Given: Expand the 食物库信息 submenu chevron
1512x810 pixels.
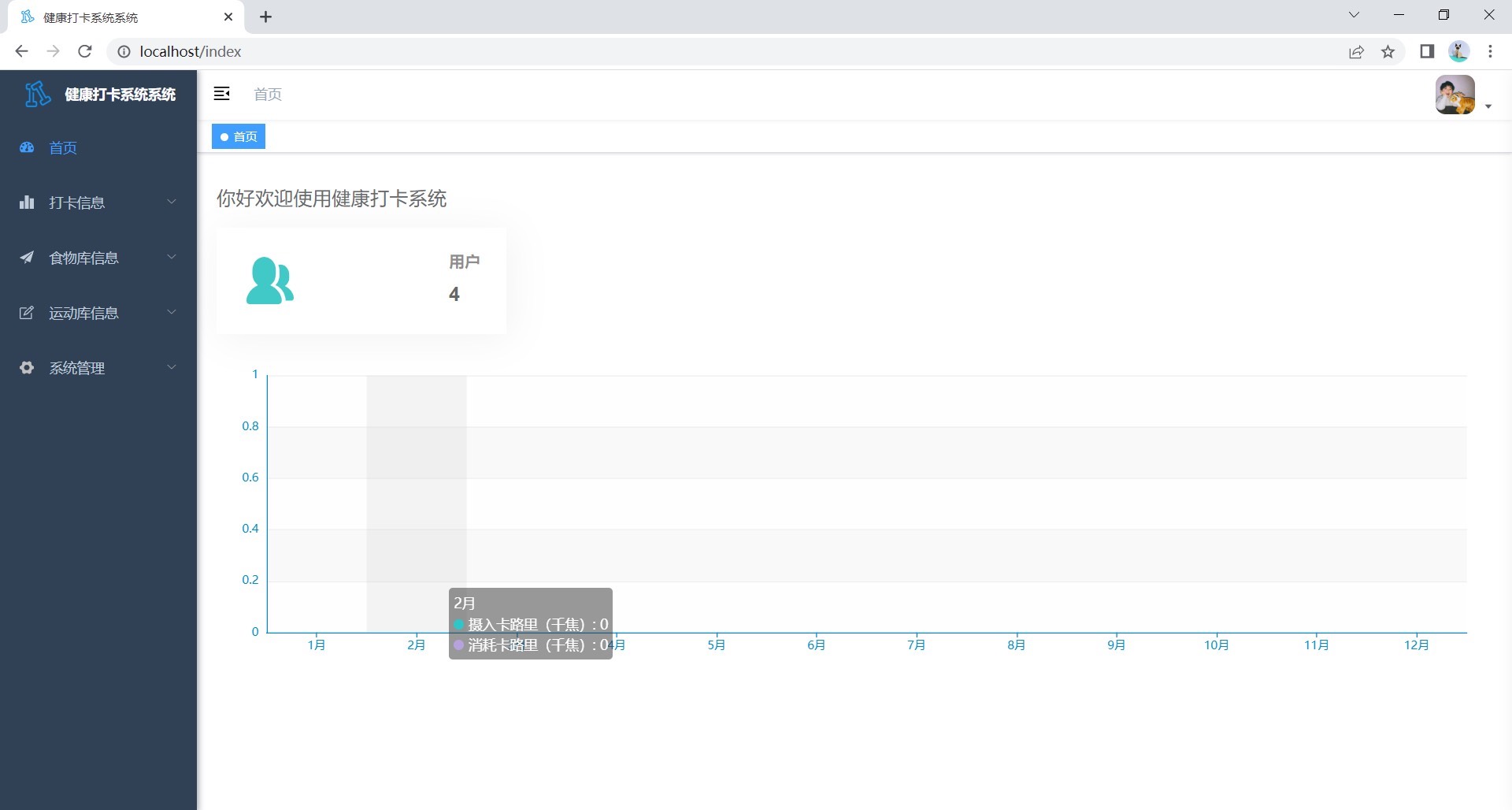Looking at the screenshot, I should pos(172,257).
